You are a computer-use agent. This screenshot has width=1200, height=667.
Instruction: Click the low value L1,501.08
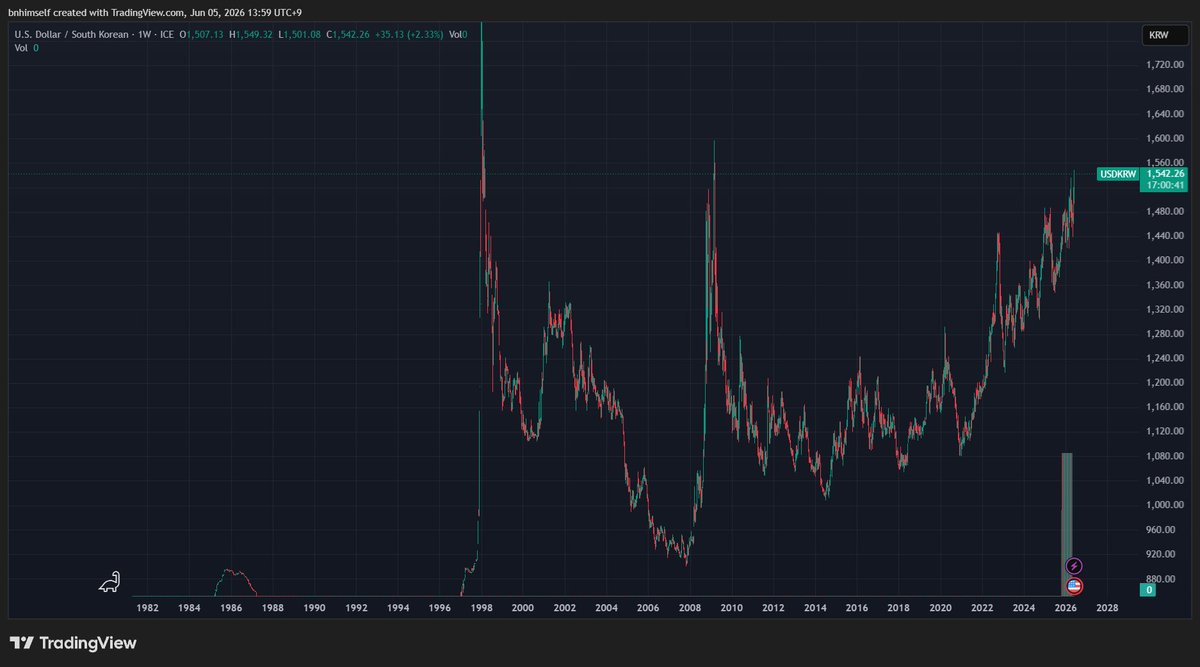[x=299, y=34]
